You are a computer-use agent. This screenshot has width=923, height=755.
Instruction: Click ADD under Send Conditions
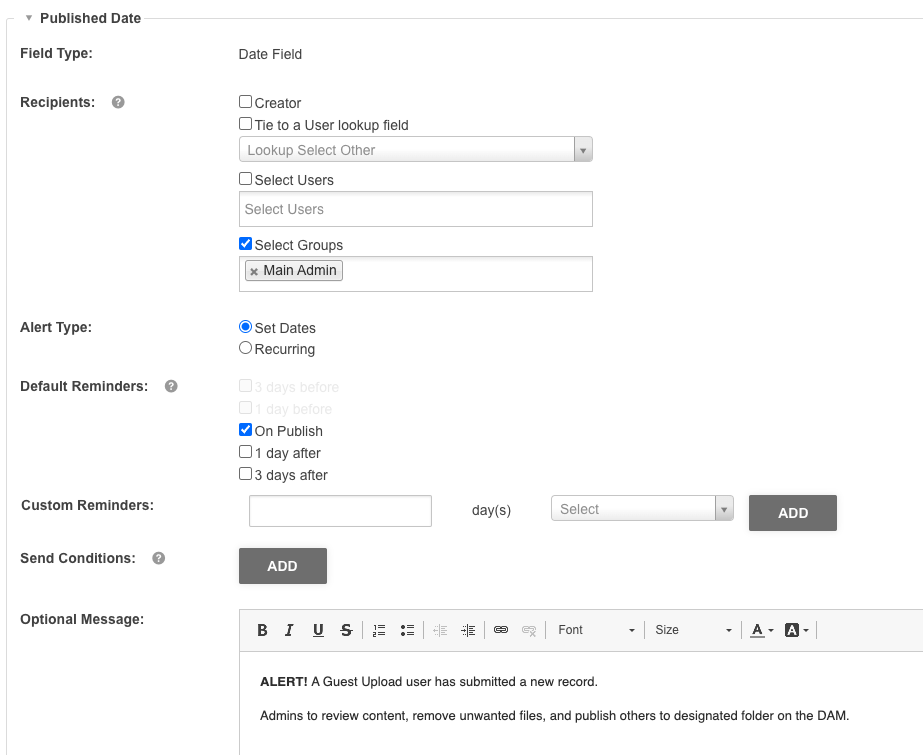[x=282, y=565]
